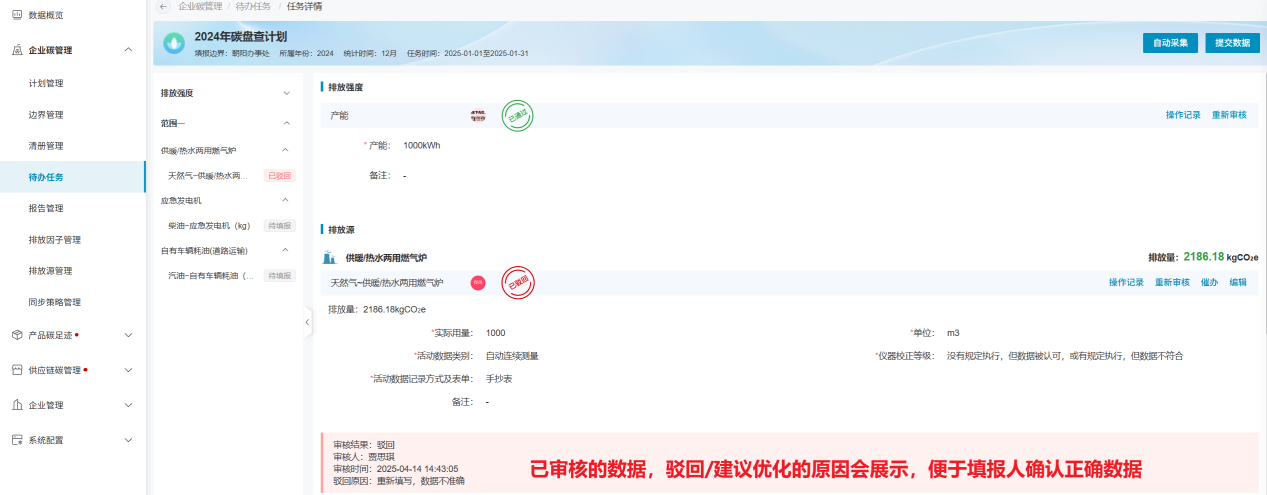The height and width of the screenshot is (495, 1267).
Task: Collapse the 应急发电机 group
Action: point(286,200)
